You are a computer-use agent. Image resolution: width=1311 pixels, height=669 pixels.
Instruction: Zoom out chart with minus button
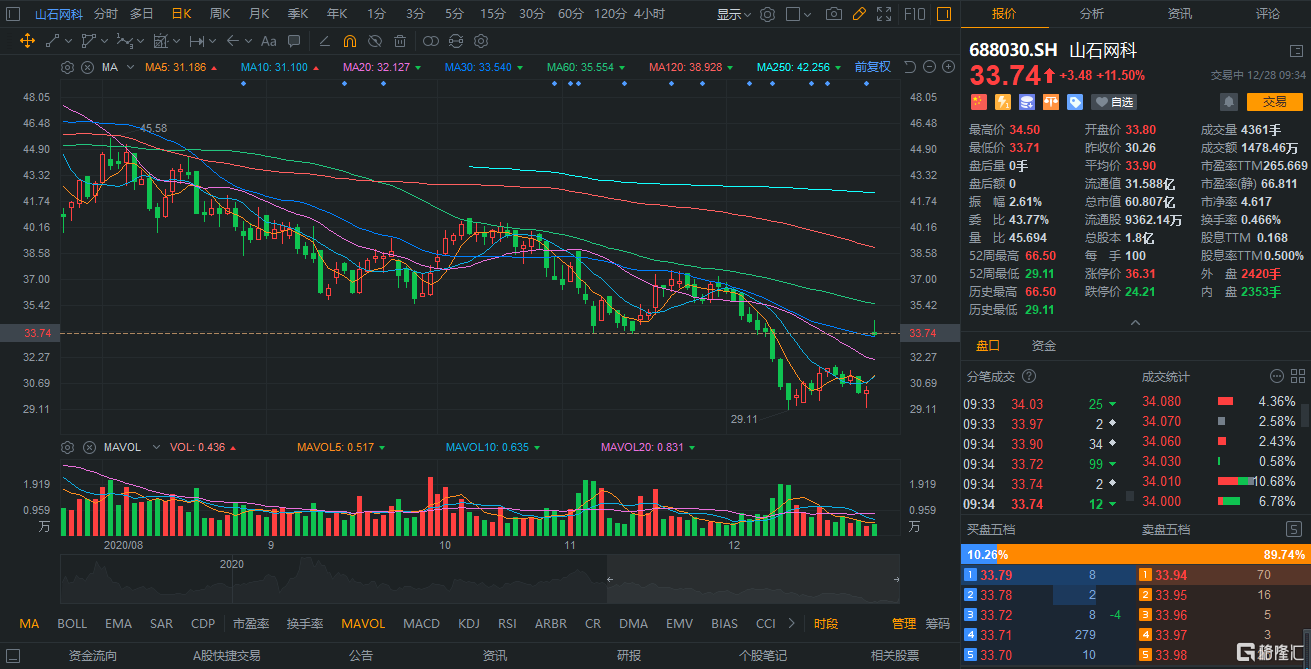929,67
